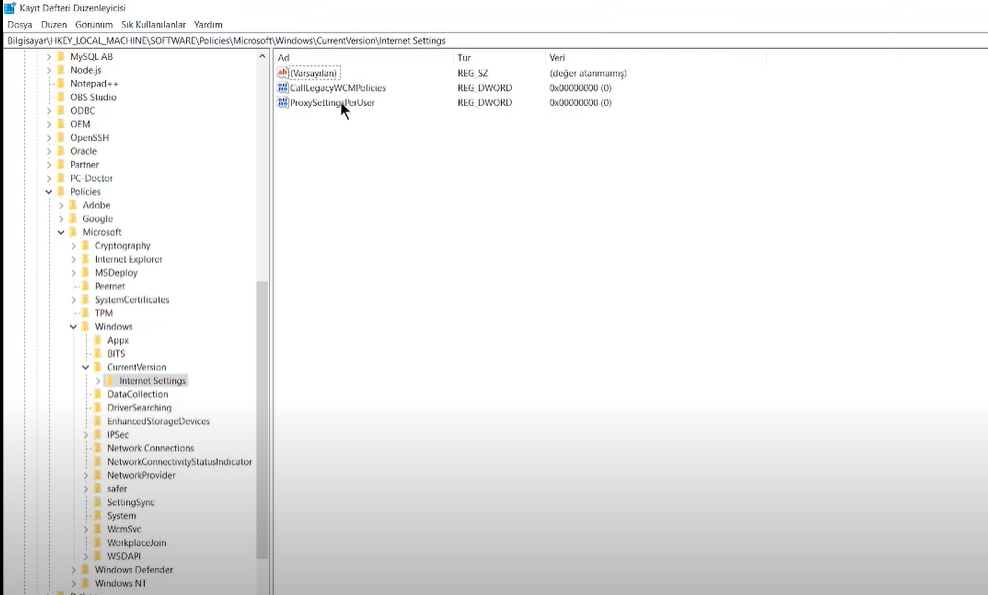Click the tree pane vertical scrollbar
The image size is (988, 595).
(x=262, y=420)
